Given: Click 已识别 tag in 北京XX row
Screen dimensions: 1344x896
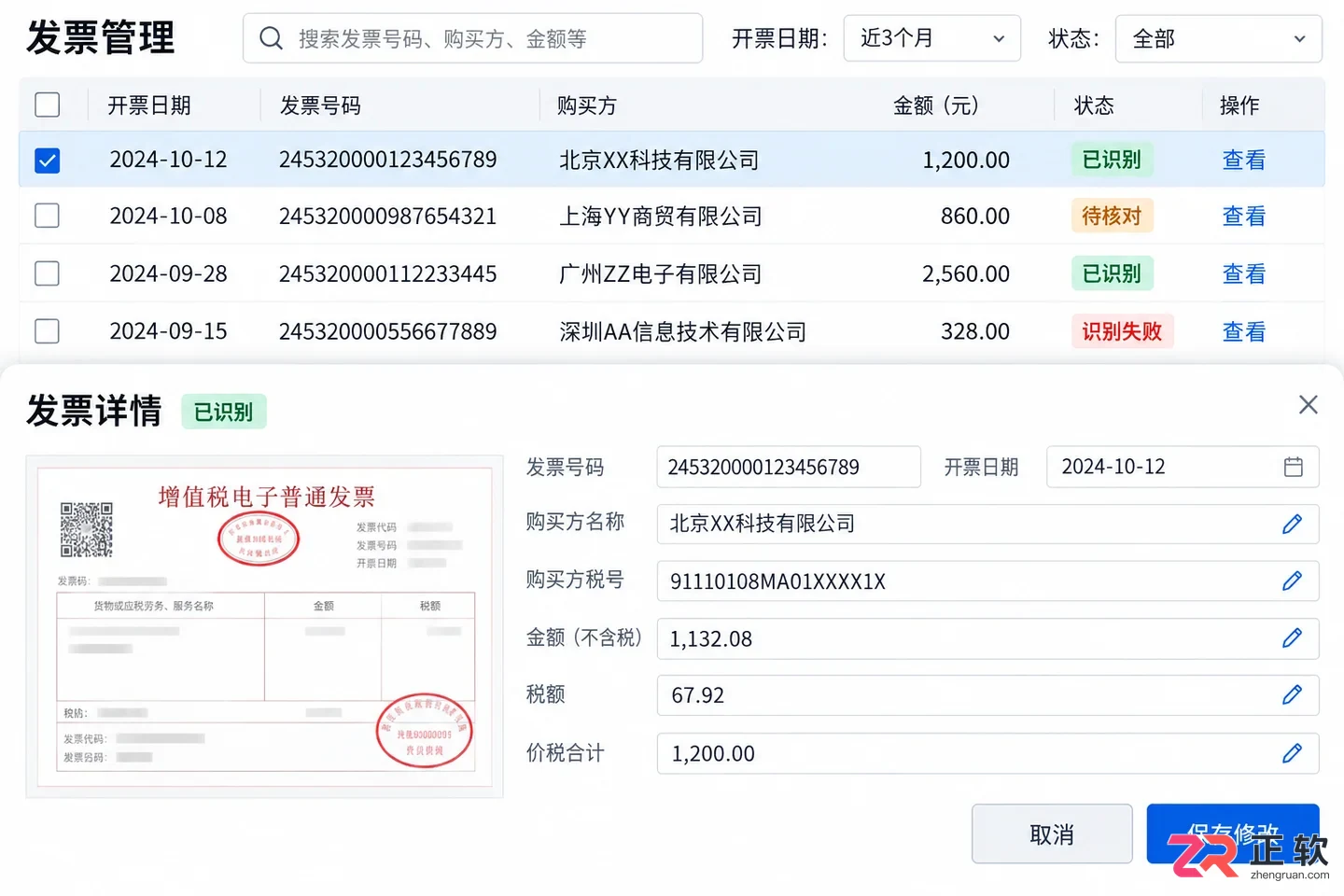Looking at the screenshot, I should tap(1112, 160).
